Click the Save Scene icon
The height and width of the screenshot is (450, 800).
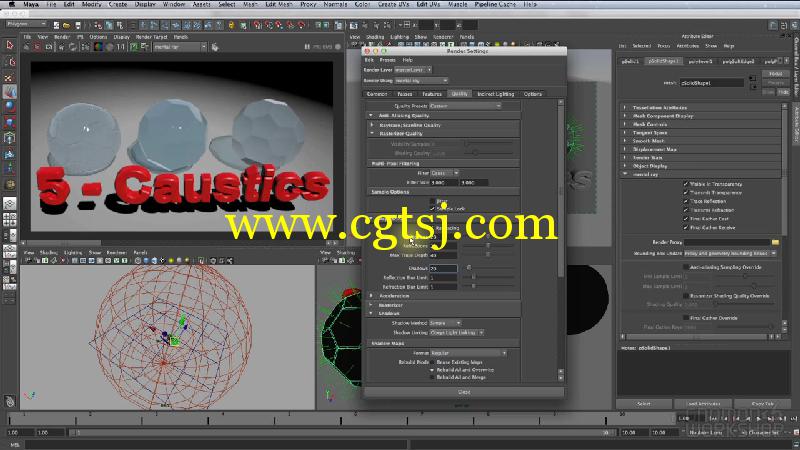click(78, 25)
